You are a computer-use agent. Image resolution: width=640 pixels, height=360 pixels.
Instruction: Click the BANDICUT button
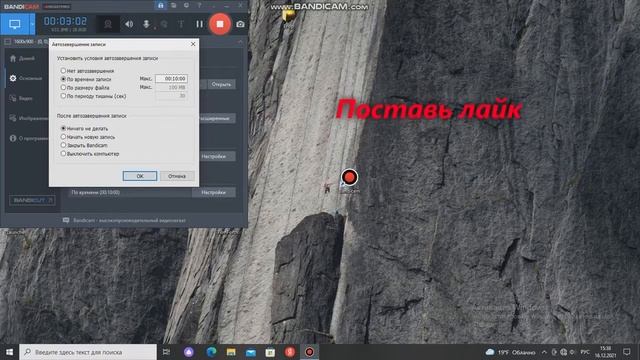click(x=32, y=200)
